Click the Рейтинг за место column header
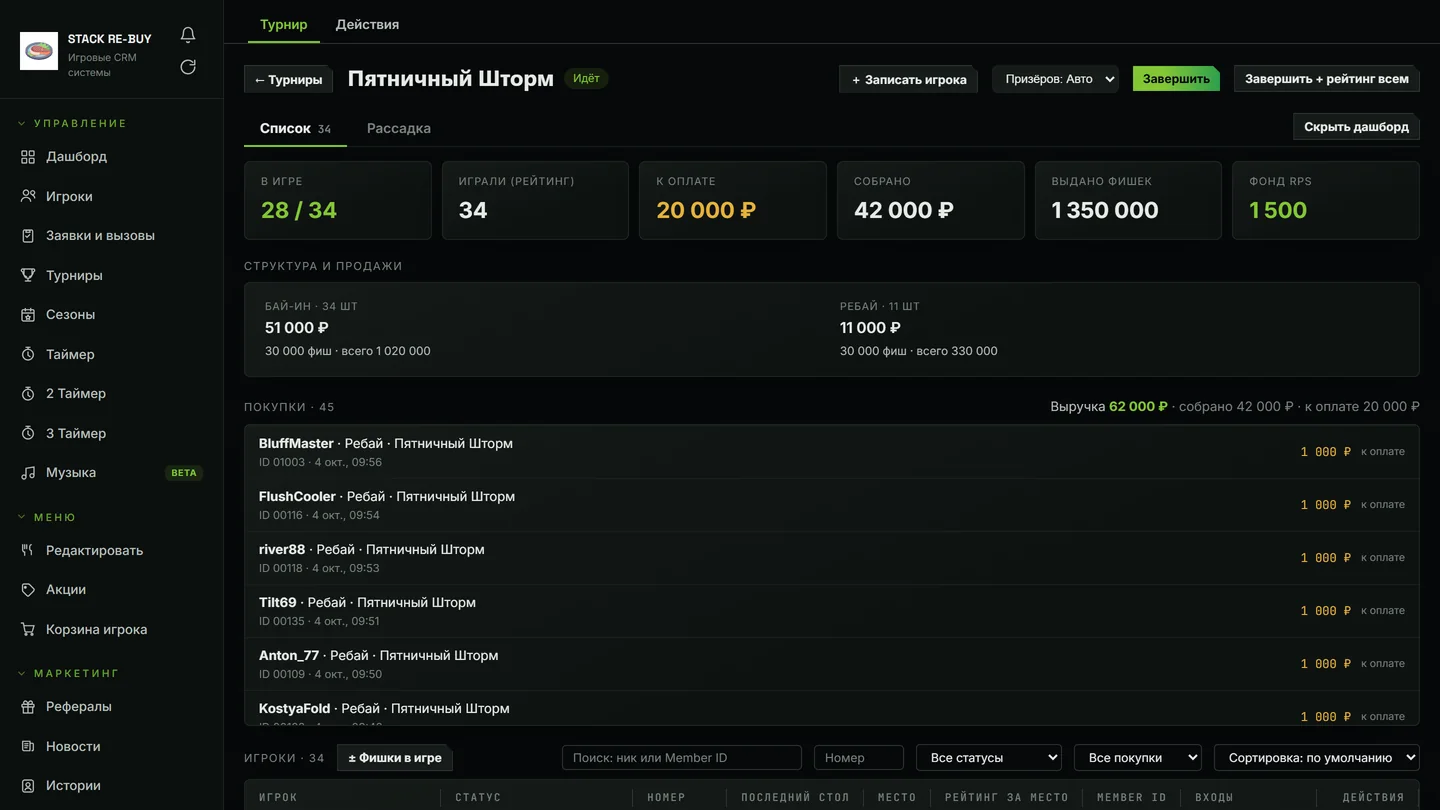 click(x=1006, y=797)
